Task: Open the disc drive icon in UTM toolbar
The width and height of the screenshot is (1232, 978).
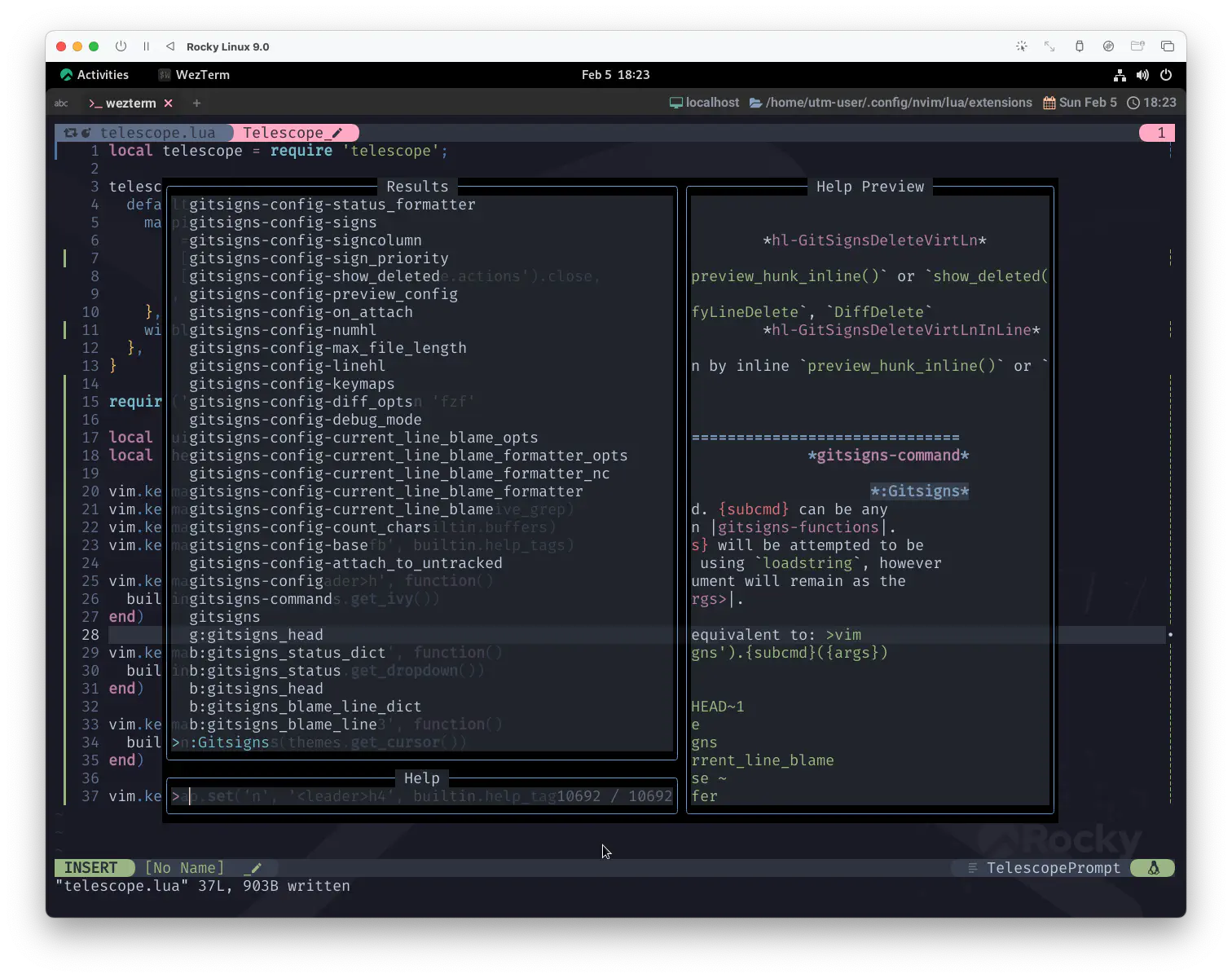Action: pyautogui.click(x=1109, y=46)
